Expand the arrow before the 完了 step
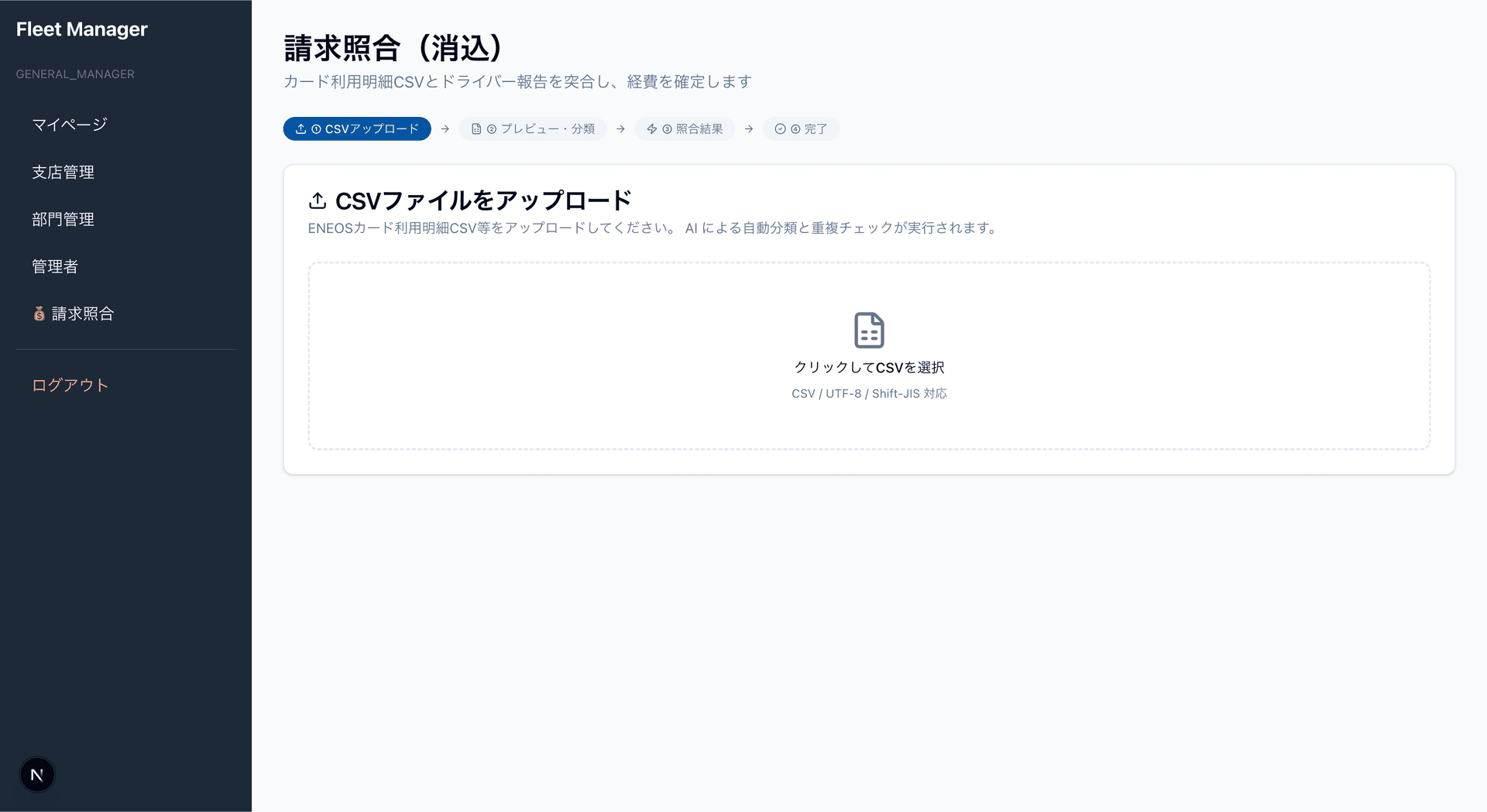Screen dimensions: 1487x812 748,128
